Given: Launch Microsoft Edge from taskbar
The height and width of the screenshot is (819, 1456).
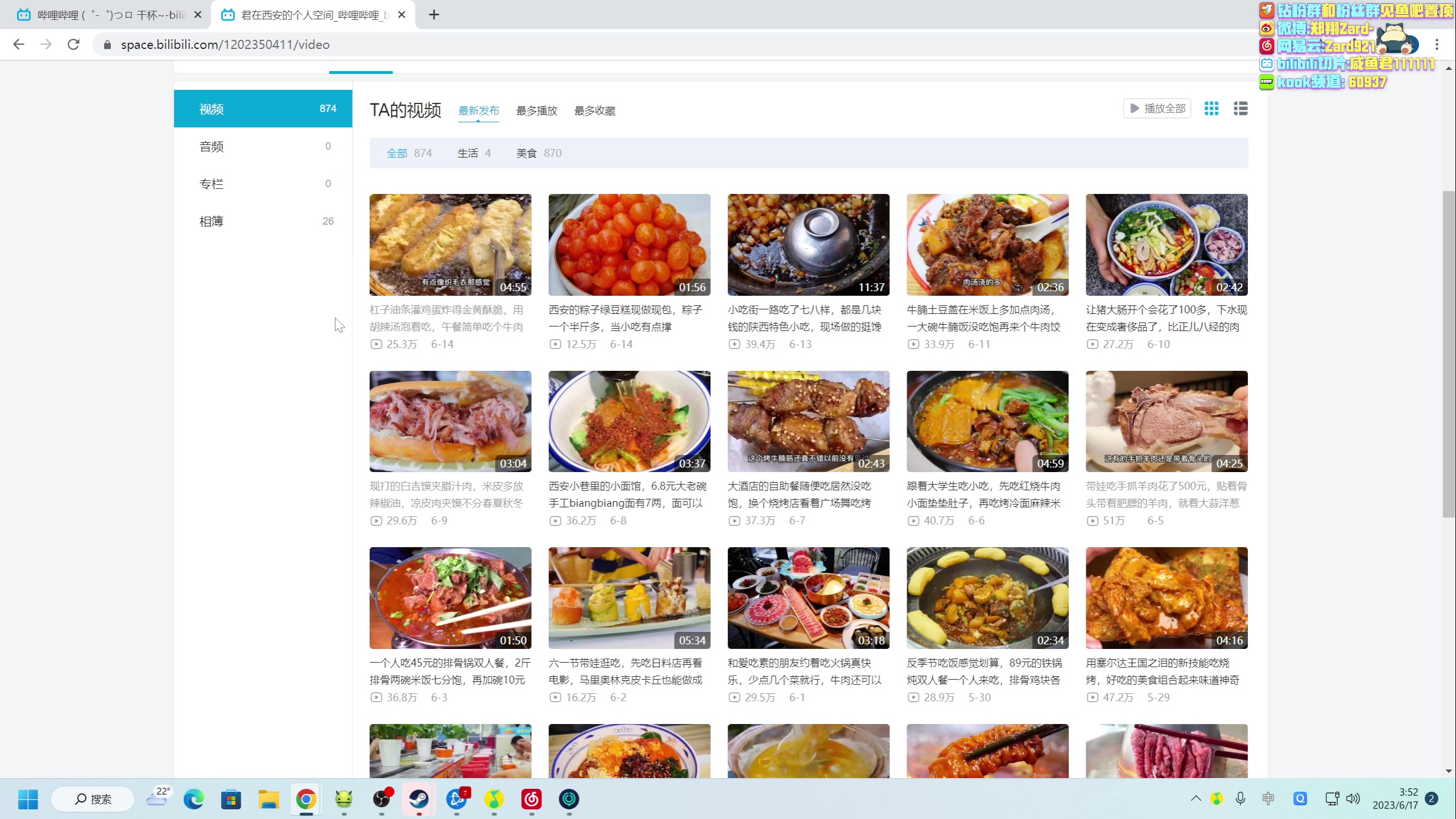Looking at the screenshot, I should tap(193, 799).
